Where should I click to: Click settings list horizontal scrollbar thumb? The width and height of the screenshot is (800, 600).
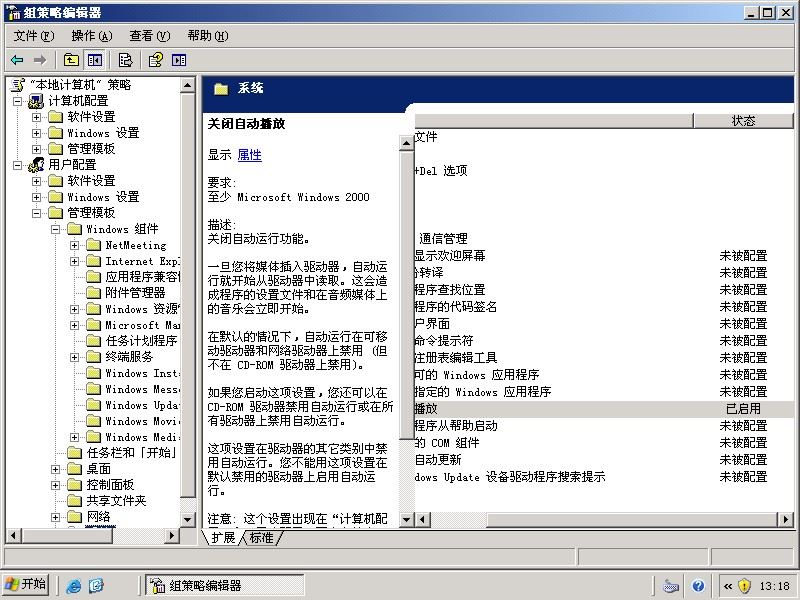[x=632, y=520]
